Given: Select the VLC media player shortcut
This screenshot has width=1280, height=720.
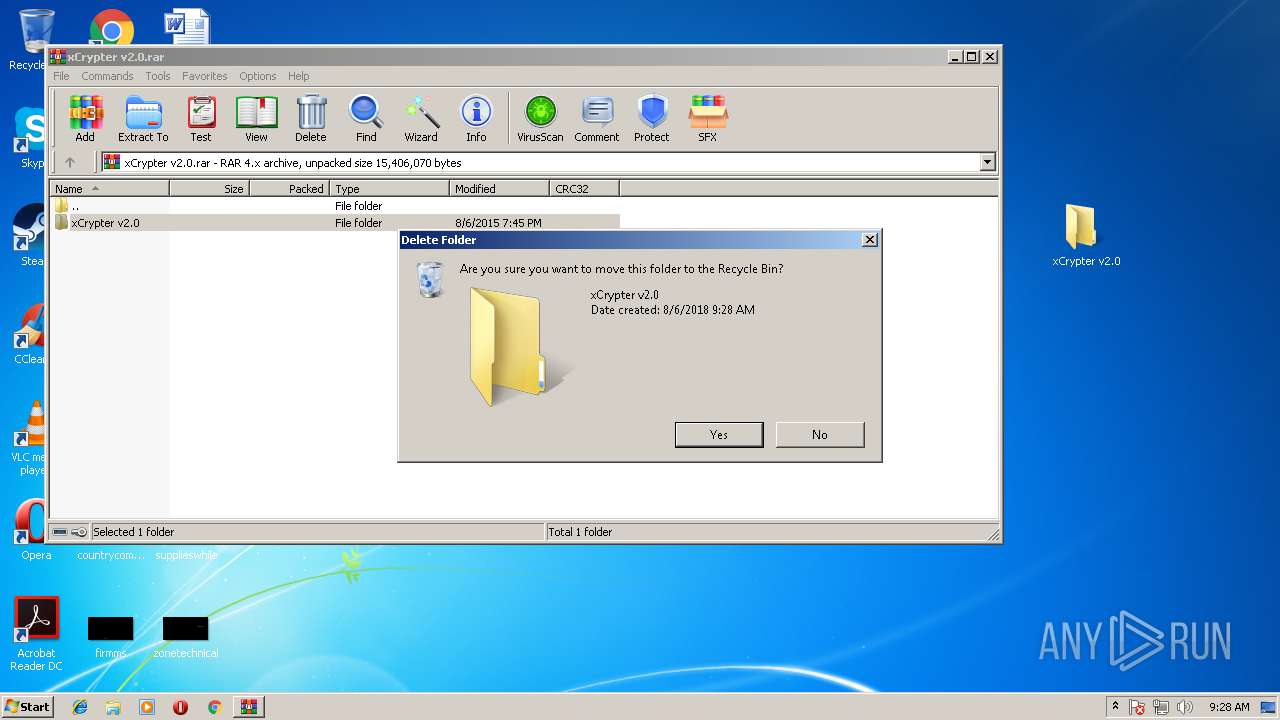Looking at the screenshot, I should [31, 439].
